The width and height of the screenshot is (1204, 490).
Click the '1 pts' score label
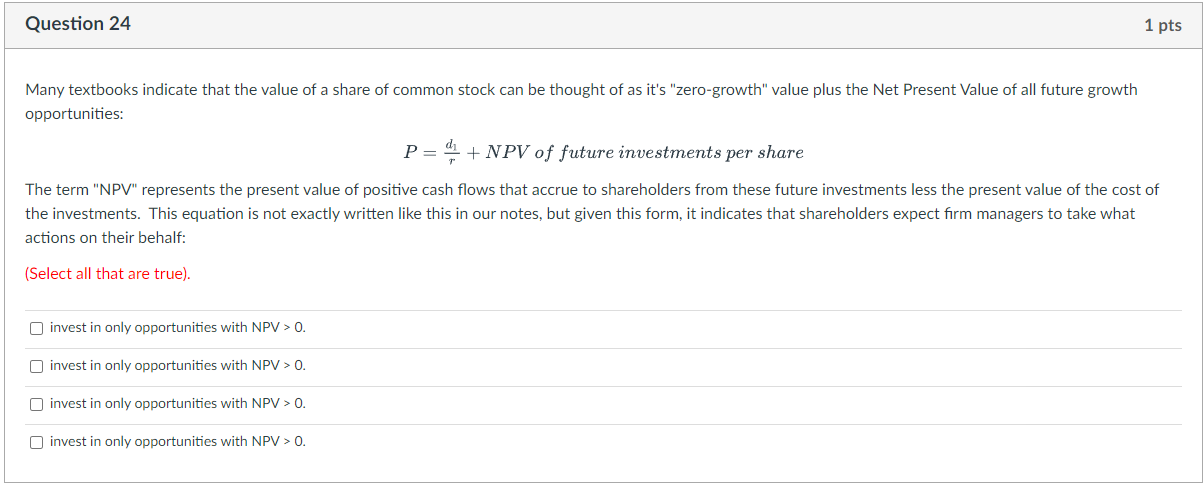[1163, 26]
